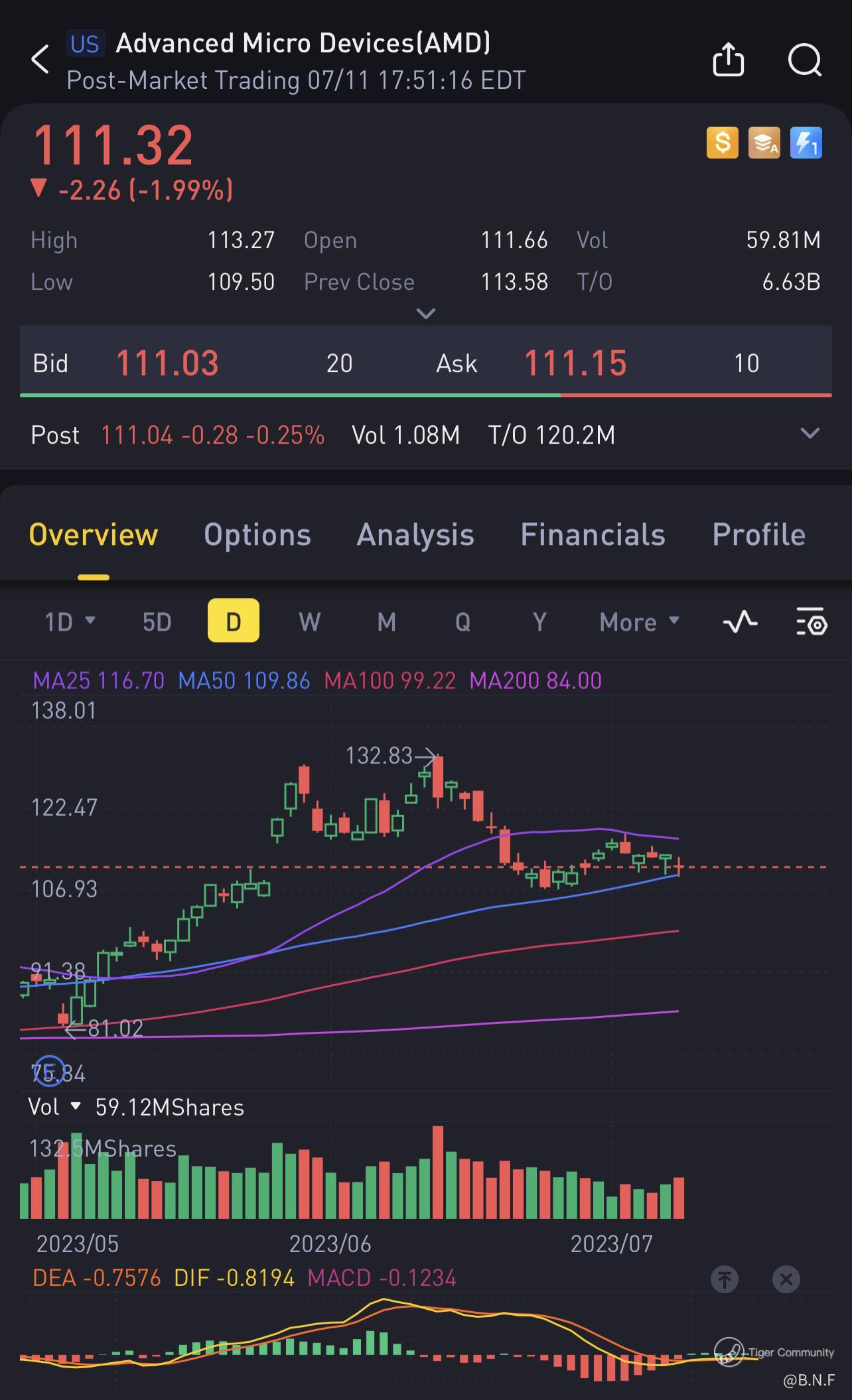Tap the yellow dollar sign badge
Viewport: 852px width, 1400px height.
722,143
